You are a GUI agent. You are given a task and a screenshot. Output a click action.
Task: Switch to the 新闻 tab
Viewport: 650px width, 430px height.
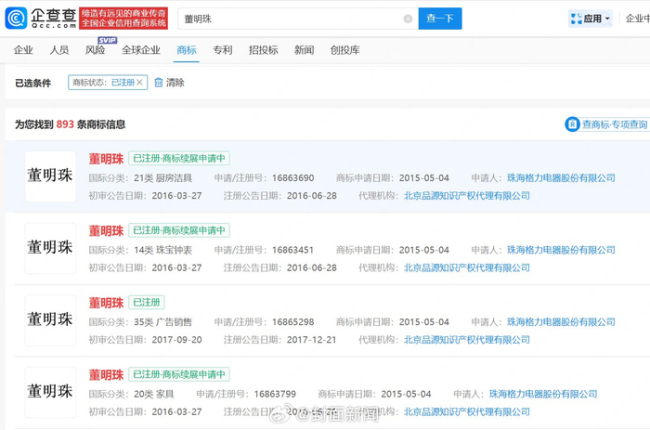point(304,50)
